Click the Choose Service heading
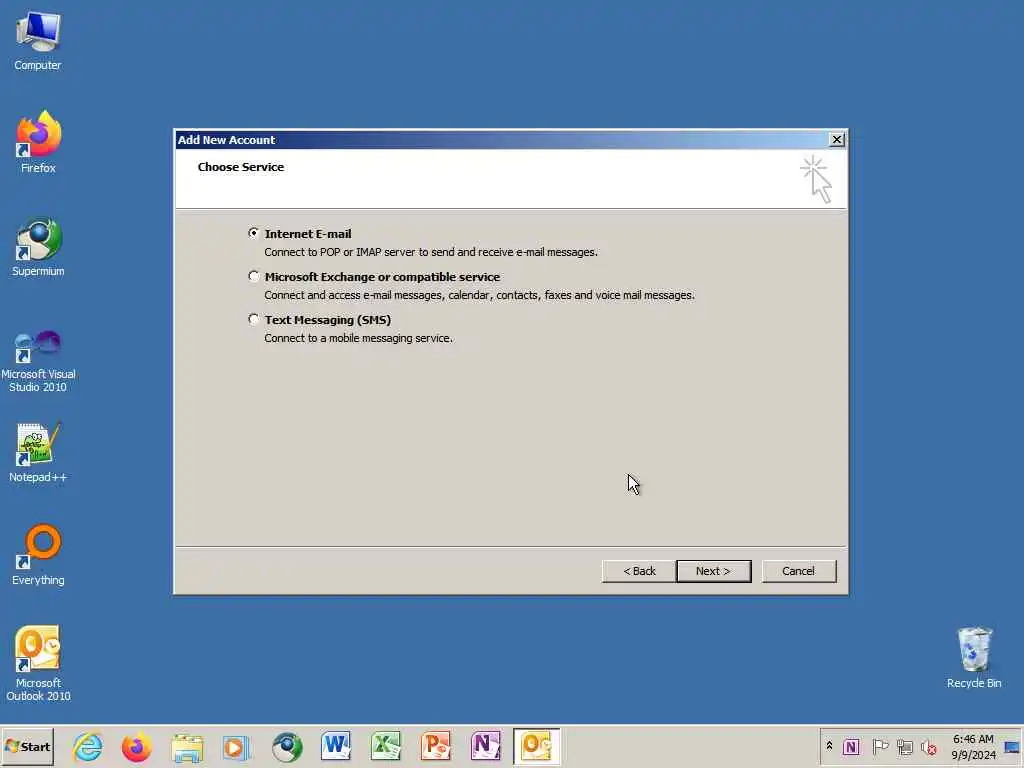This screenshot has height=768, width=1024. [x=240, y=167]
